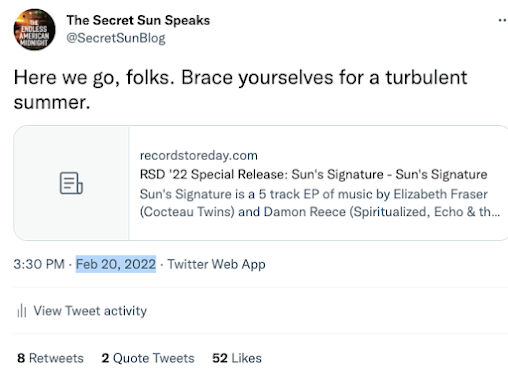Click the Twitter Web App source link
Viewport: 508px width, 374px height.
click(216, 264)
